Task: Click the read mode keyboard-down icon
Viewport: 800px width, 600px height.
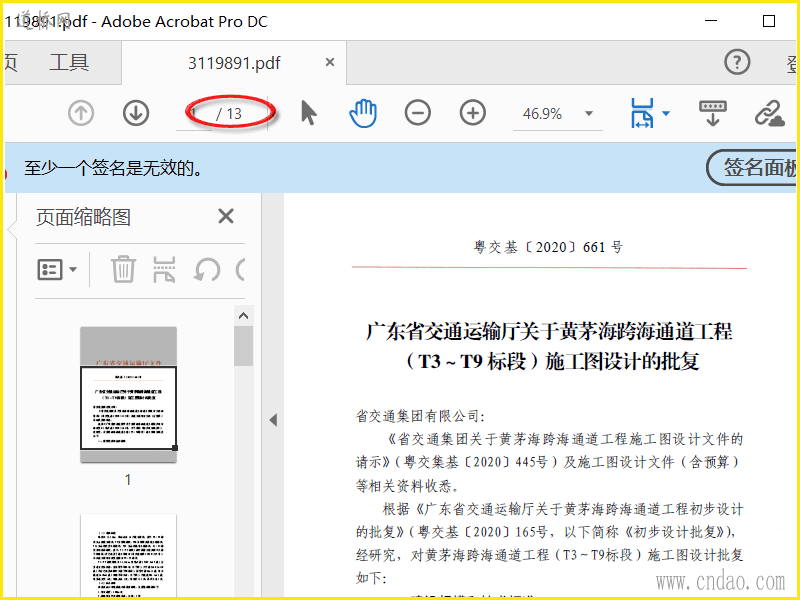Action: pyautogui.click(x=713, y=113)
